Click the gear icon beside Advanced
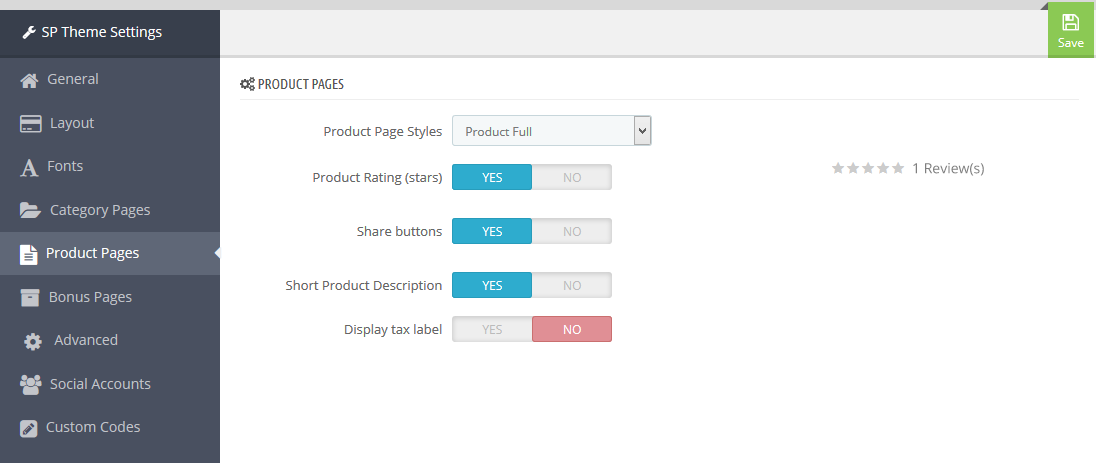1096x463 pixels. [x=32, y=341]
